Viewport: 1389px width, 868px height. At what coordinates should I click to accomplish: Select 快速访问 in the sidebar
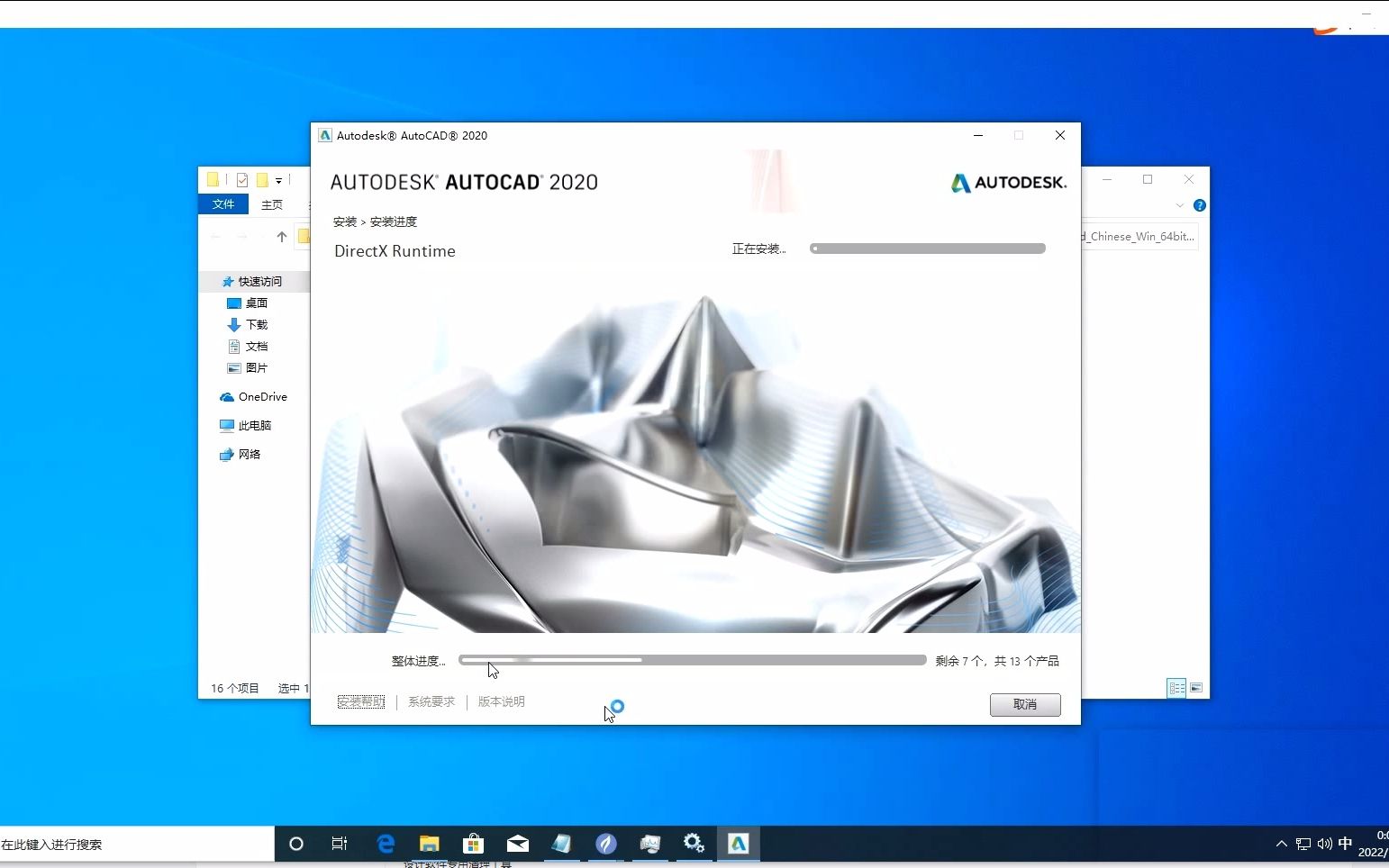(x=259, y=281)
